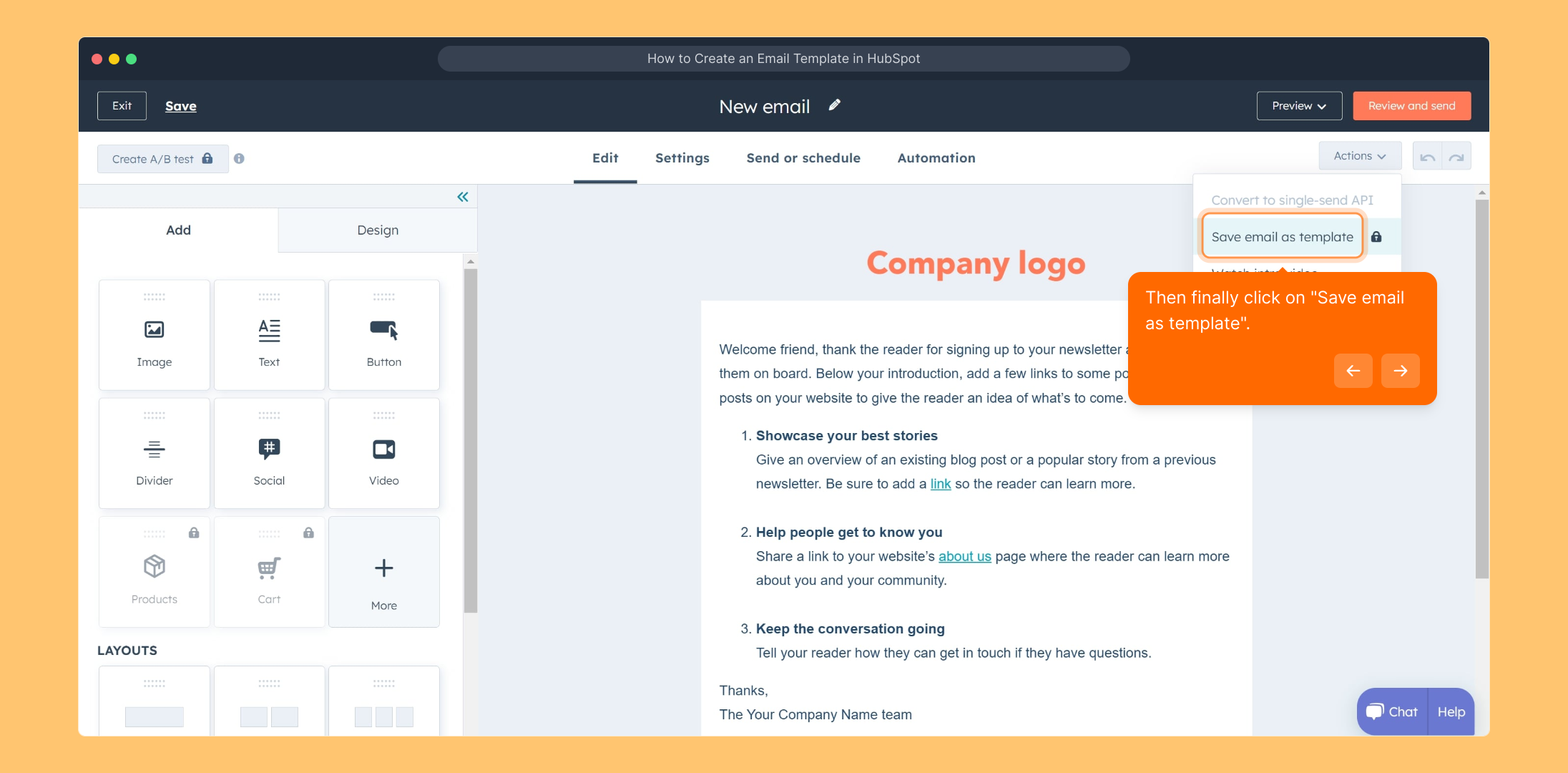Click the undo arrow icon
This screenshot has width=1568, height=773.
coord(1428,157)
